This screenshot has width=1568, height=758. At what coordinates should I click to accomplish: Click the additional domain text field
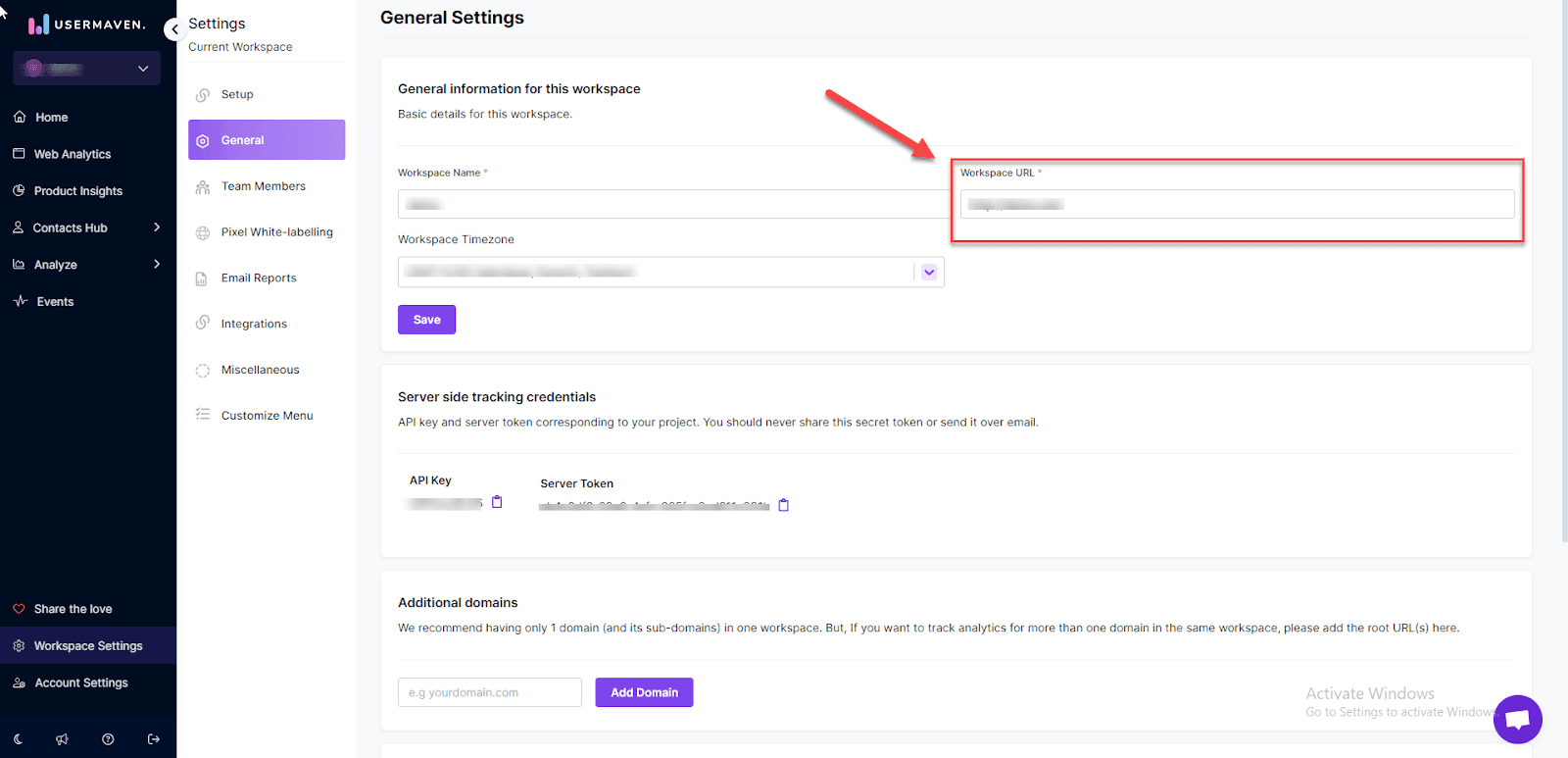[489, 692]
